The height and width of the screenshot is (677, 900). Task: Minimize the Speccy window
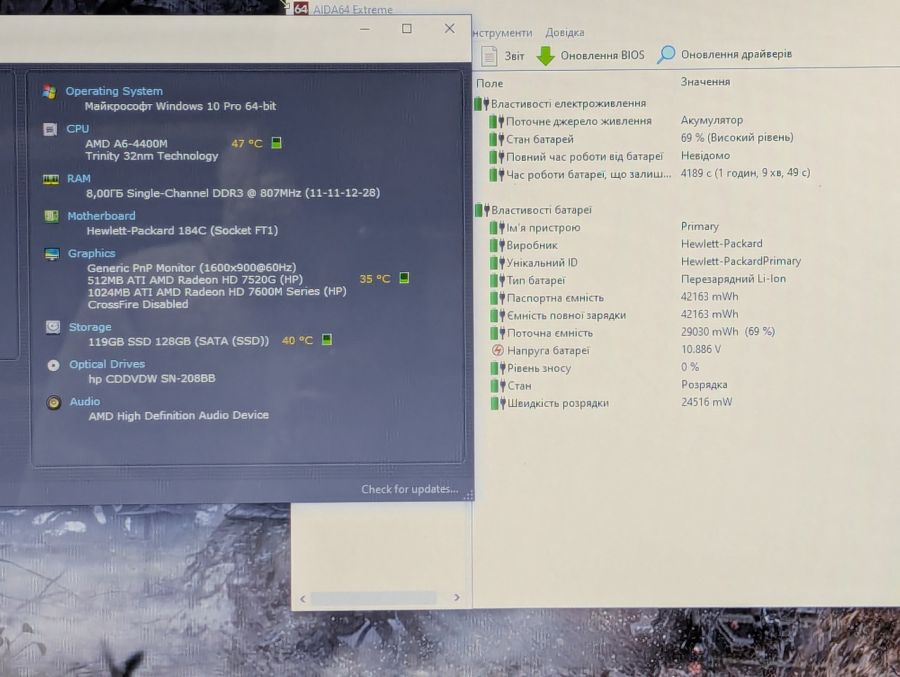[364, 29]
